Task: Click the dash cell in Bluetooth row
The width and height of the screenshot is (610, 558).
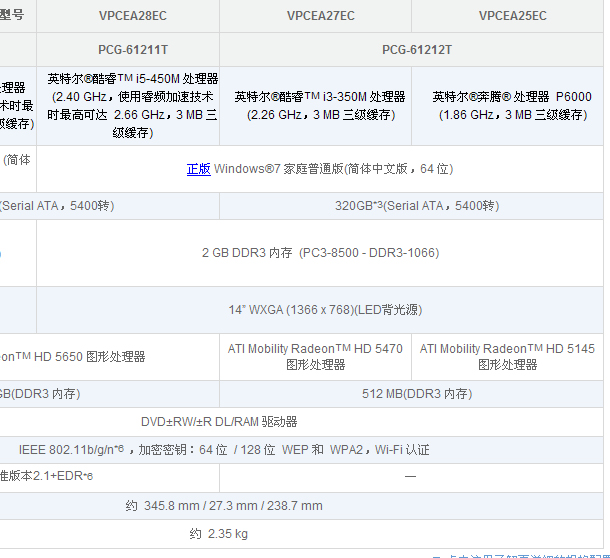Action: click(x=412, y=476)
